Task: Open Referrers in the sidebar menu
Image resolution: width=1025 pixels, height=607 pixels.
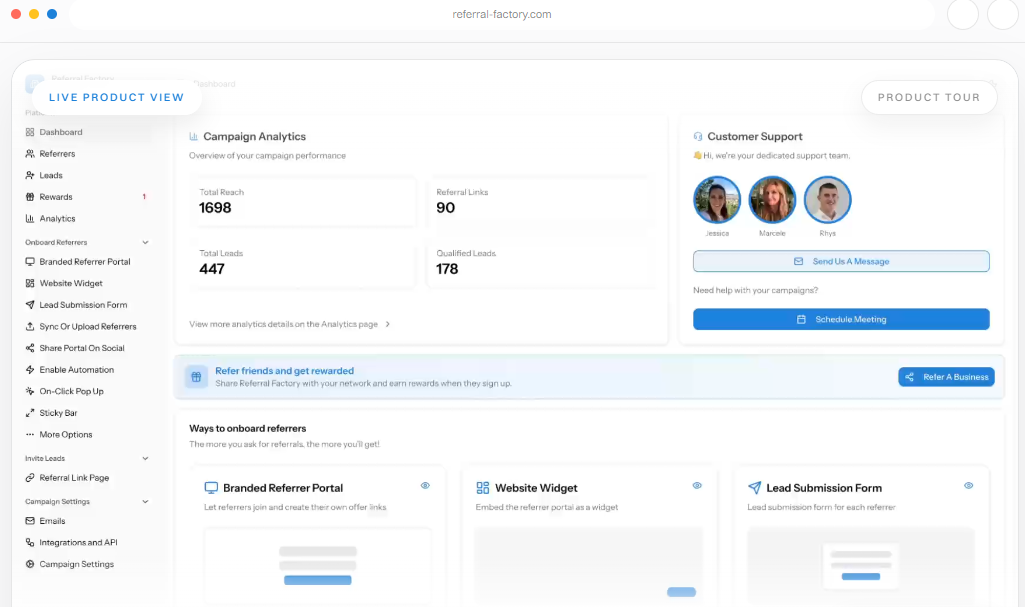Action: [57, 154]
